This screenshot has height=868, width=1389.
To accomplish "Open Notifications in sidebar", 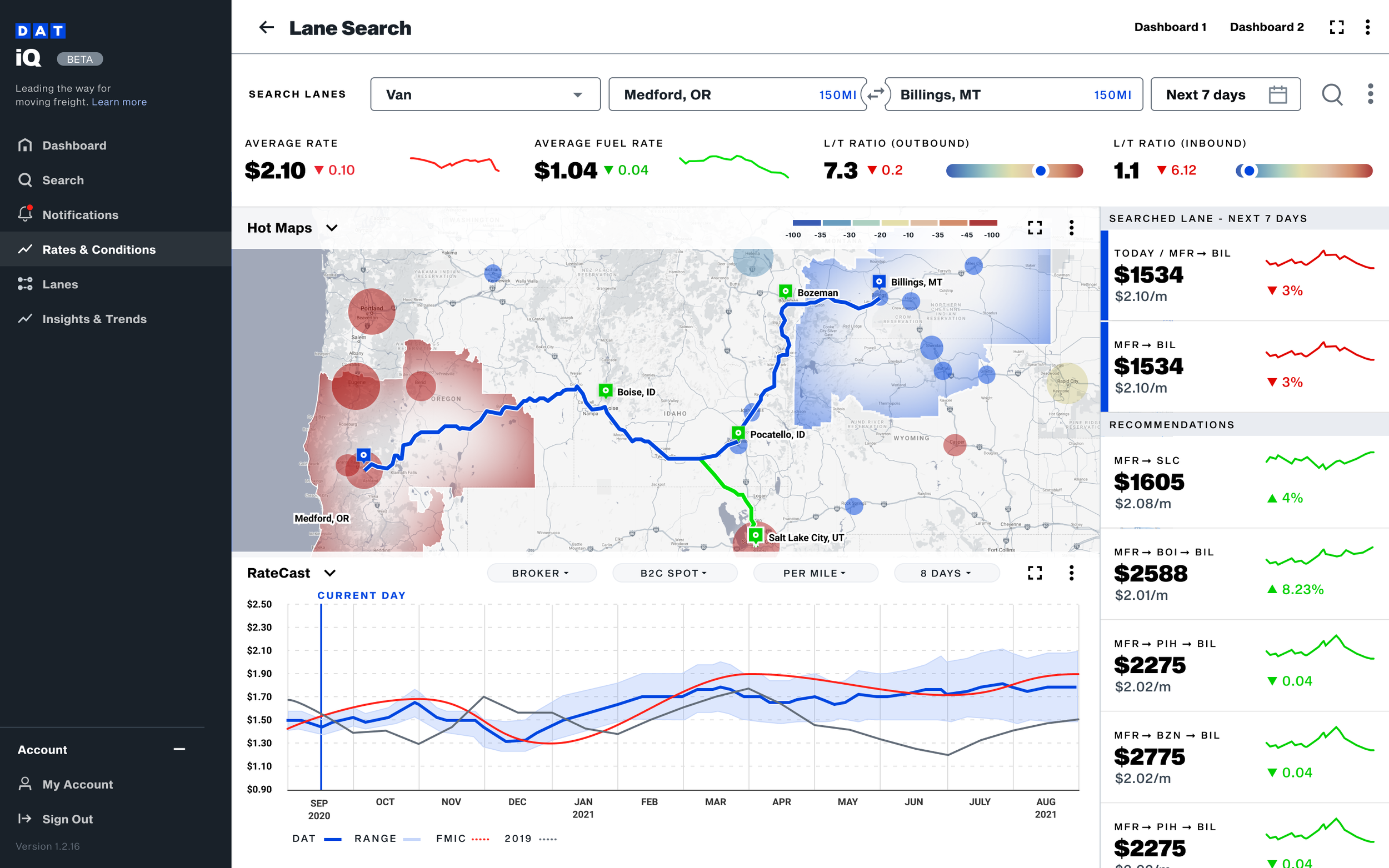I will click(x=80, y=215).
